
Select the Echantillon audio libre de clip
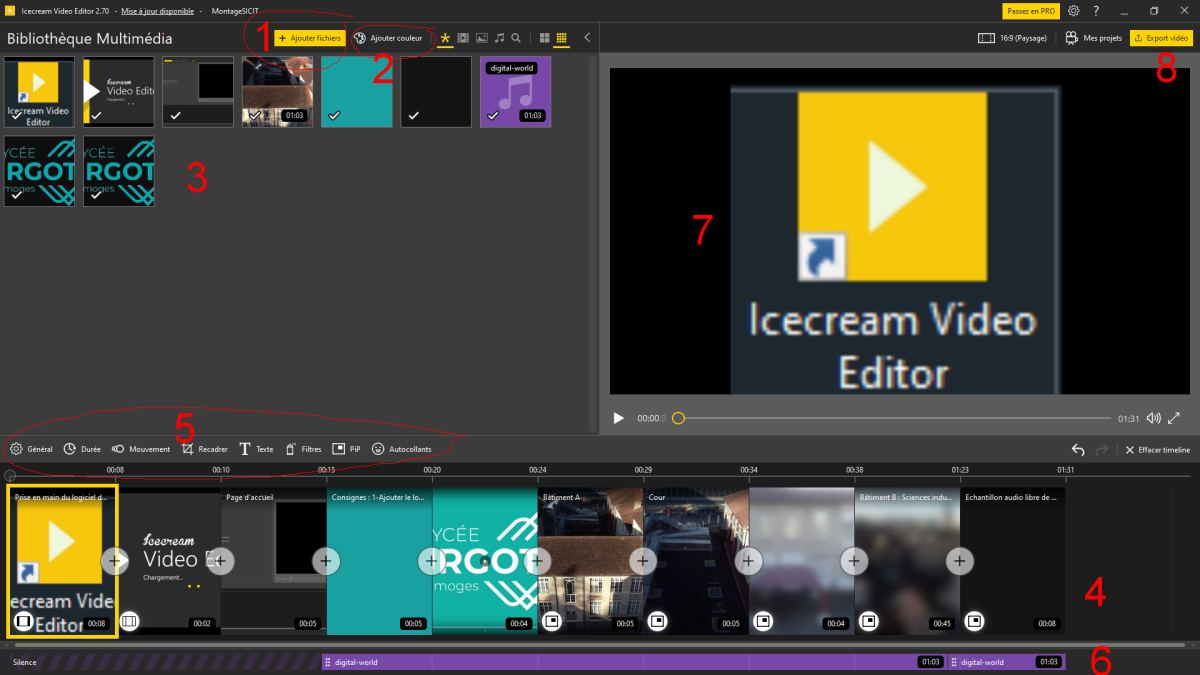1012,561
